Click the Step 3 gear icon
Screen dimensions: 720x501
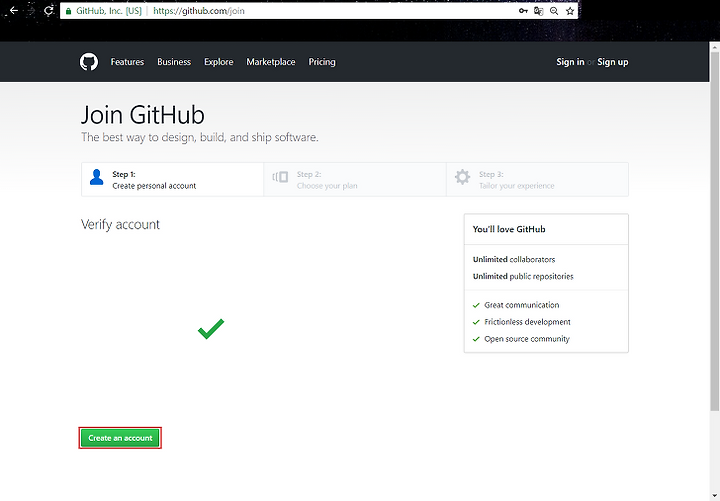click(x=462, y=177)
